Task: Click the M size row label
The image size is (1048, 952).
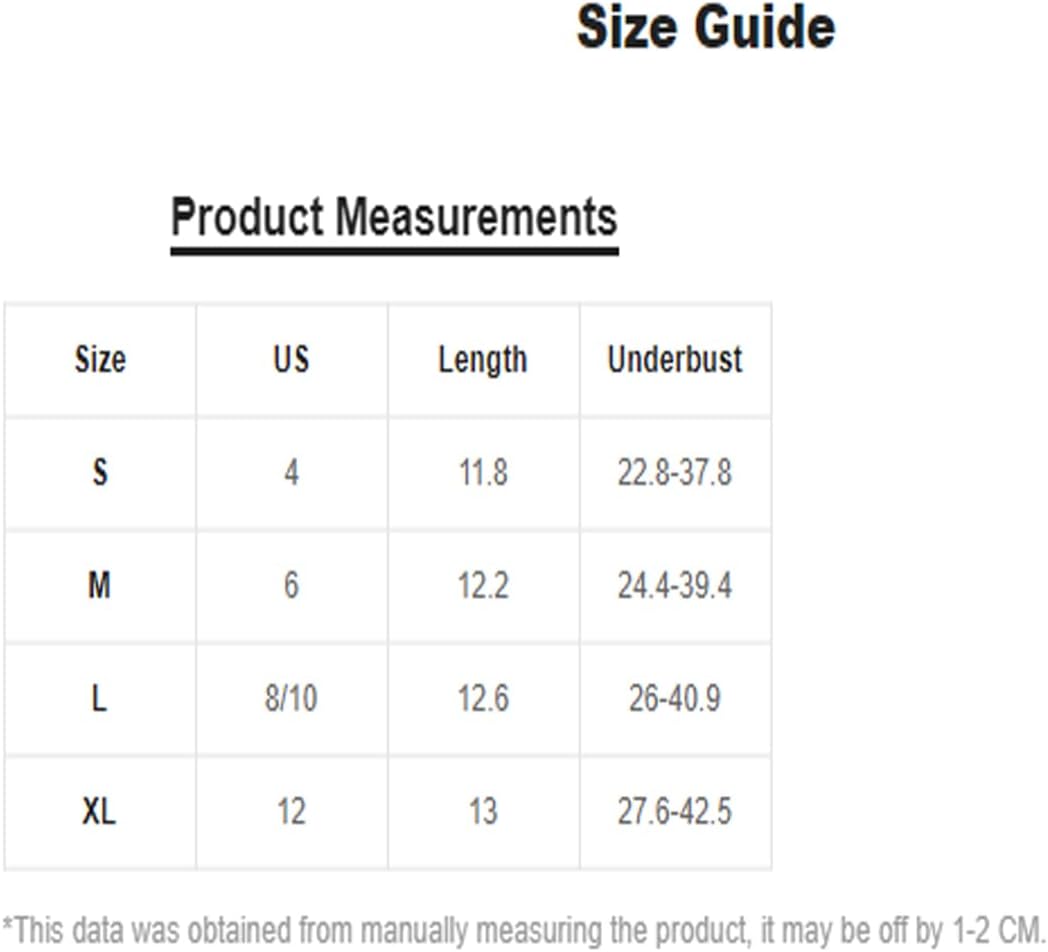Action: click(100, 586)
